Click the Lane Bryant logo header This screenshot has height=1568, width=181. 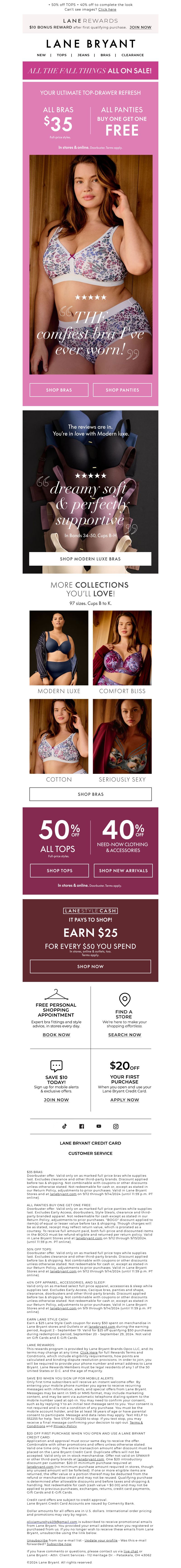(x=90, y=44)
